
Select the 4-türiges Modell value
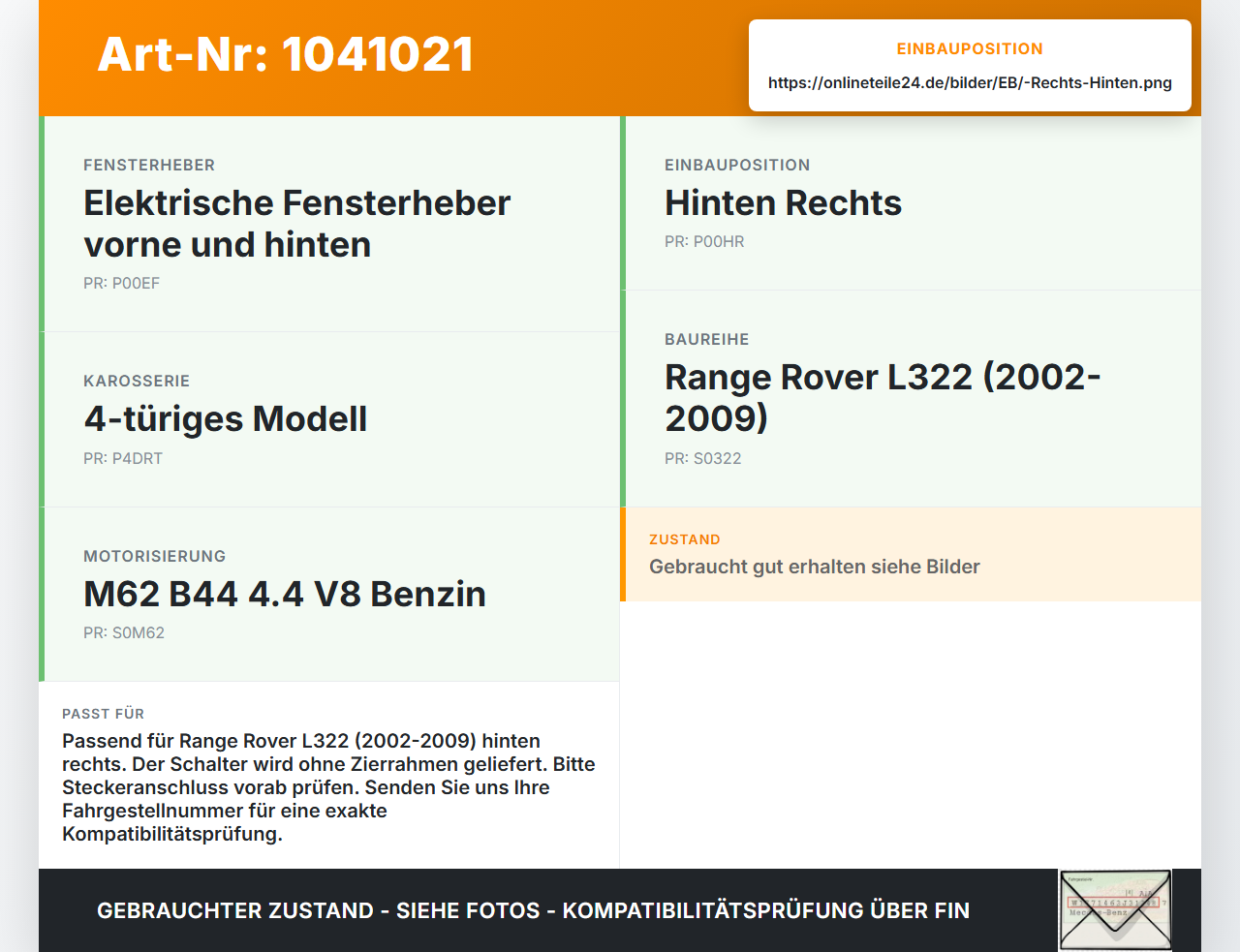[x=225, y=419]
